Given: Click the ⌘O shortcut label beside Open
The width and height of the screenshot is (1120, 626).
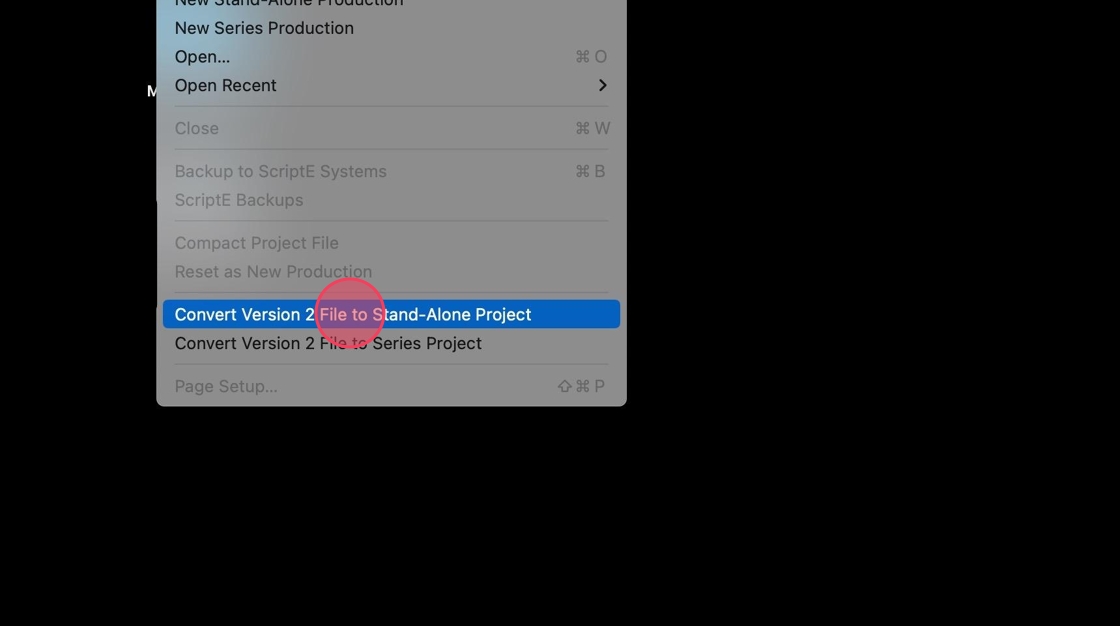Looking at the screenshot, I should [591, 56].
